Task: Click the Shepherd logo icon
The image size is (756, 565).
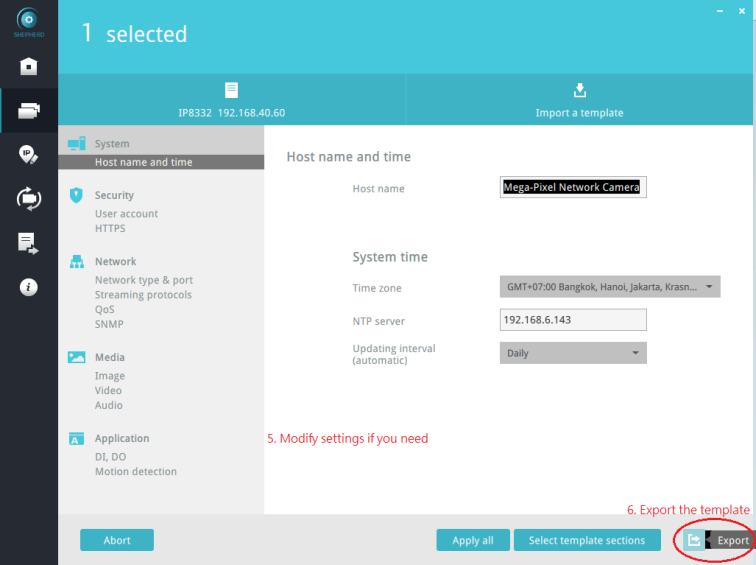Action: click(29, 19)
